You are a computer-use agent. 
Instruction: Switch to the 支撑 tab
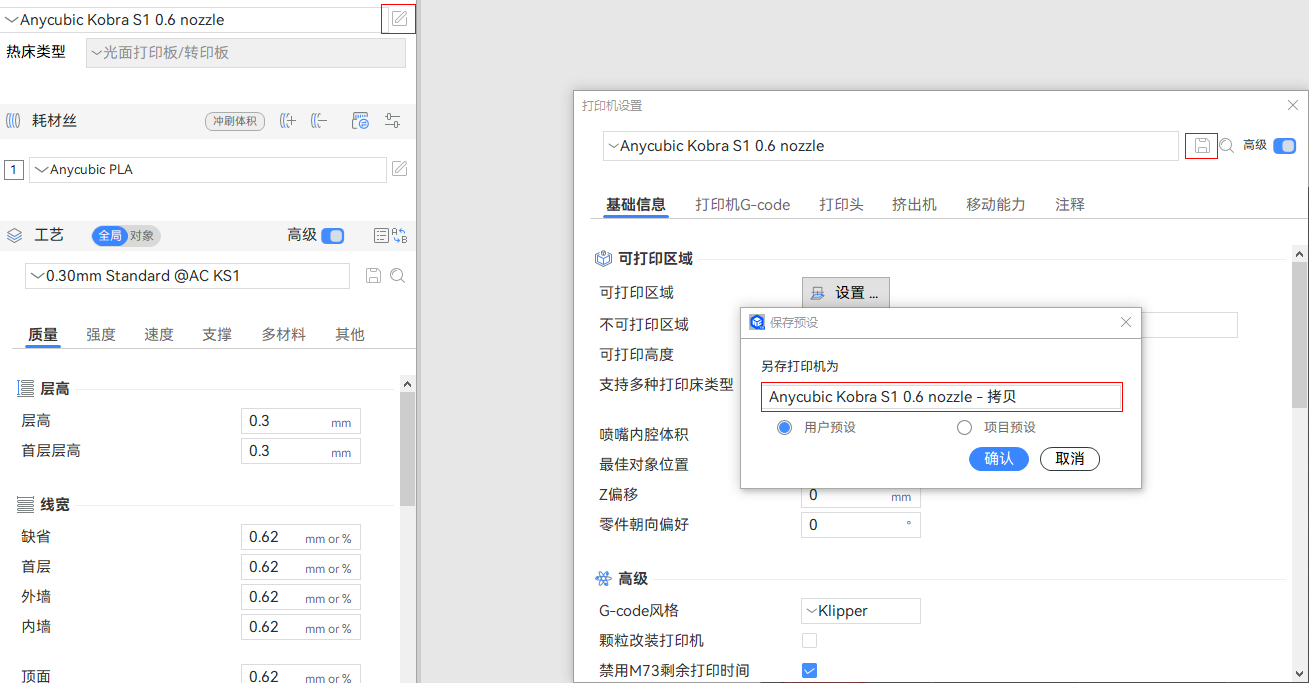(217, 335)
